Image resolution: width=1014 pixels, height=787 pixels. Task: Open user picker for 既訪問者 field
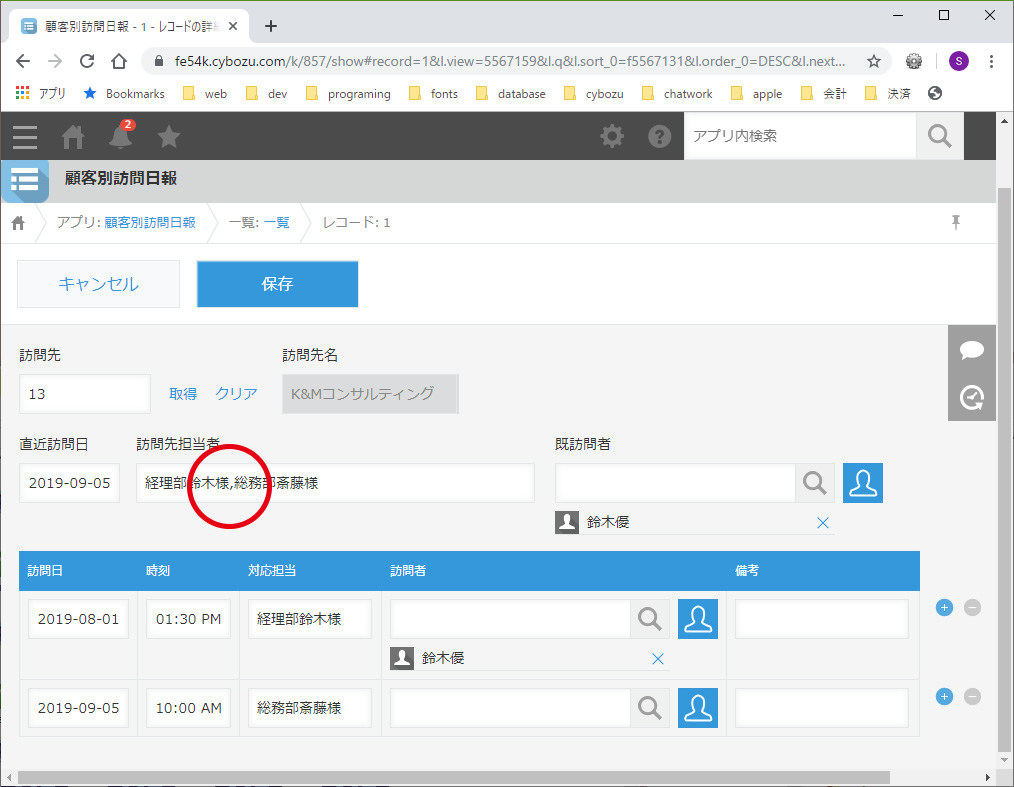click(x=863, y=483)
